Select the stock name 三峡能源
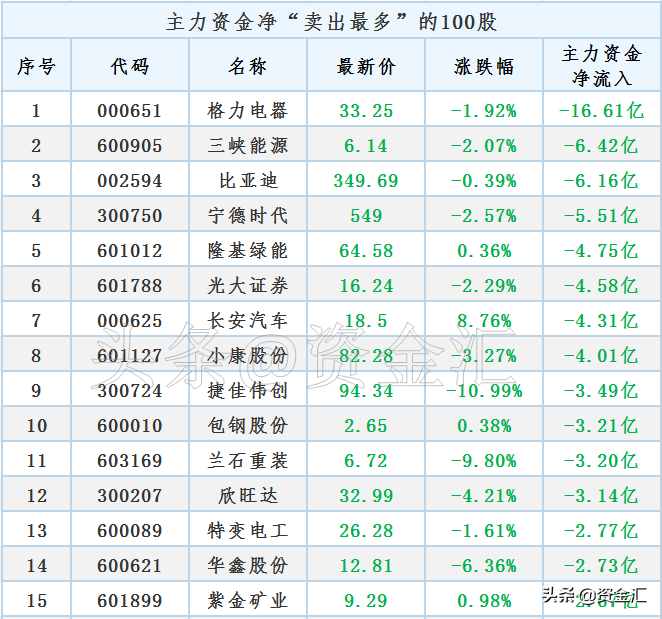This screenshot has height=619, width=662. point(248,146)
